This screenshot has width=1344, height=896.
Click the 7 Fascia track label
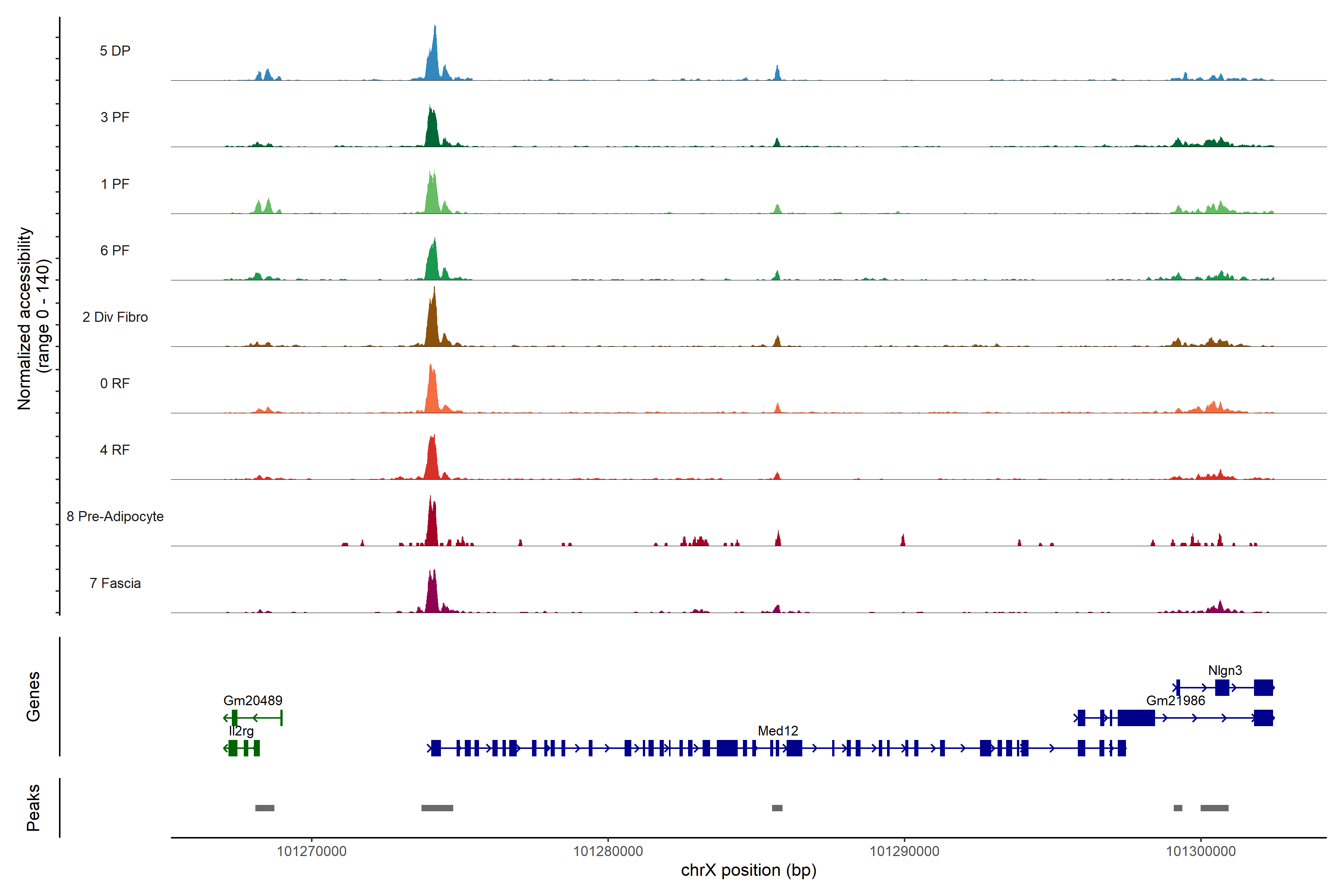(115, 583)
